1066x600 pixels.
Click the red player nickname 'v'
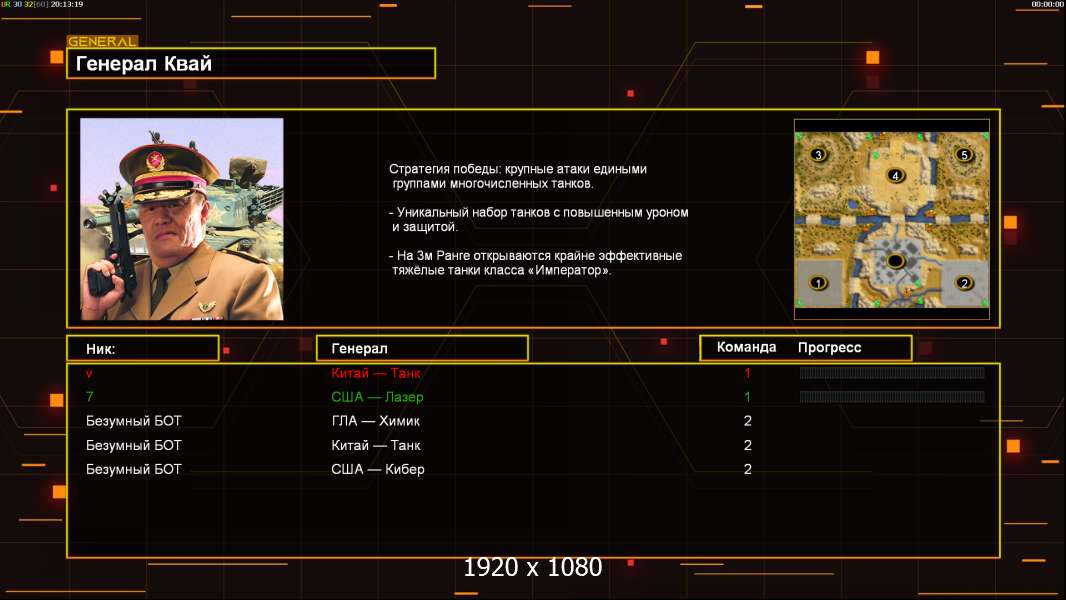pos(89,373)
